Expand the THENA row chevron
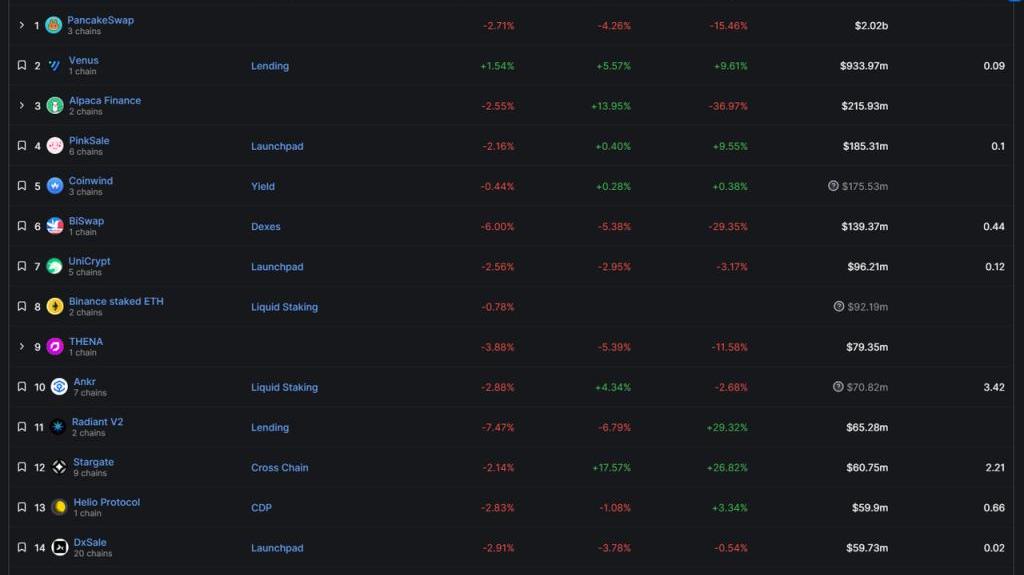The image size is (1024, 575). pos(21,347)
